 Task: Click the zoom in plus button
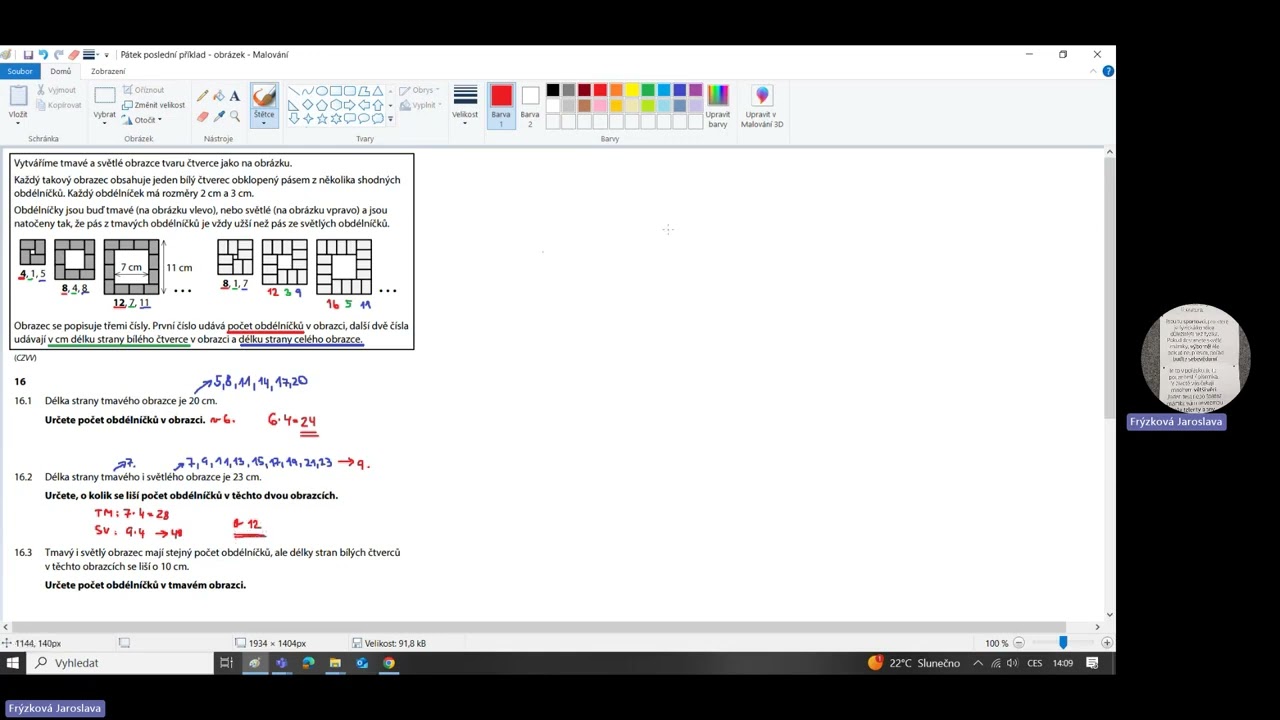tap(1105, 643)
